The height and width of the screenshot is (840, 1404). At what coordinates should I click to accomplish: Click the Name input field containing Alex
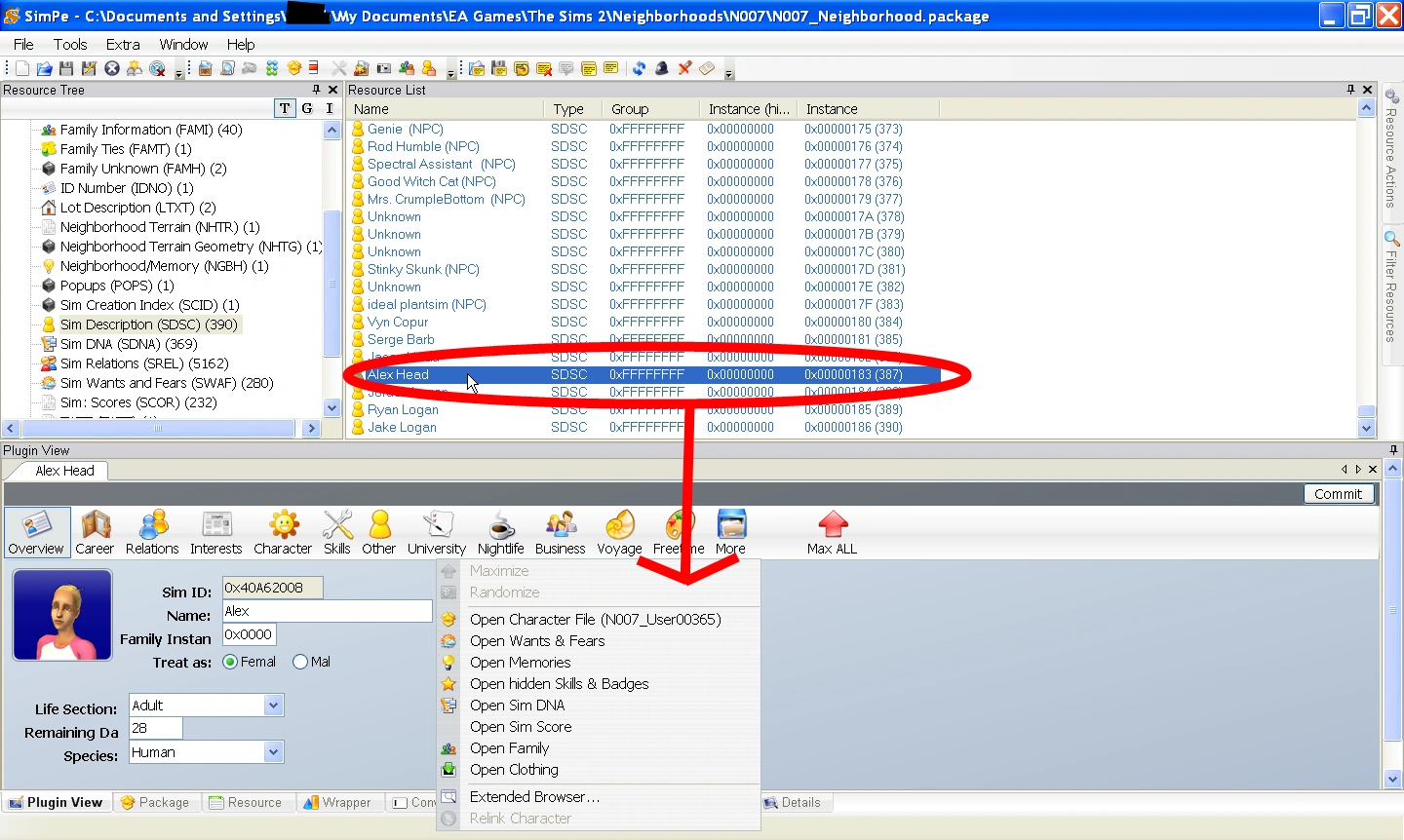point(328,611)
